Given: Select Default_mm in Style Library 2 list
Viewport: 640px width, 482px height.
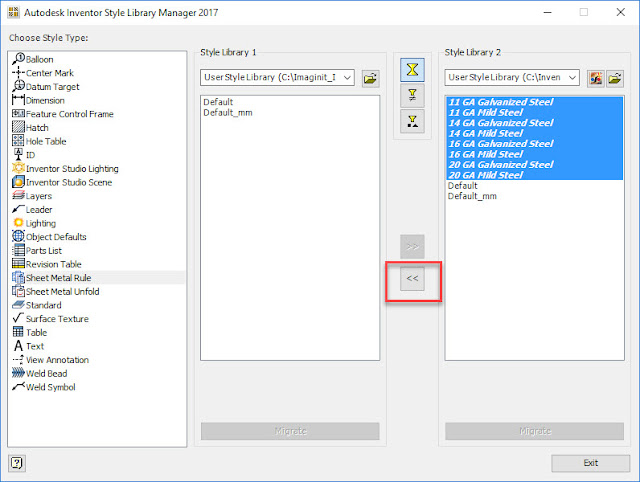Looking at the screenshot, I should 472,196.
